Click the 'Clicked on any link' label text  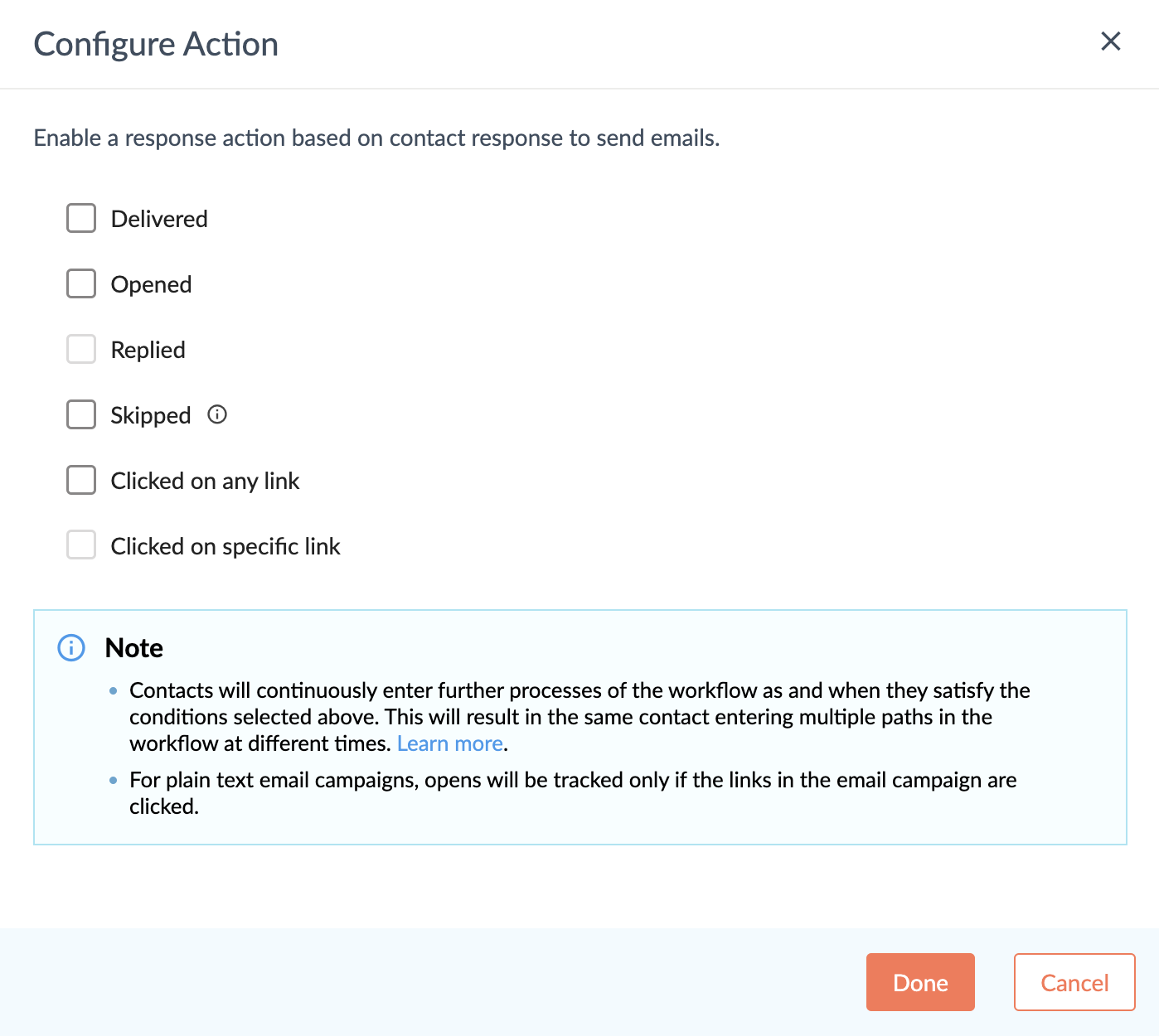pyautogui.click(x=205, y=481)
